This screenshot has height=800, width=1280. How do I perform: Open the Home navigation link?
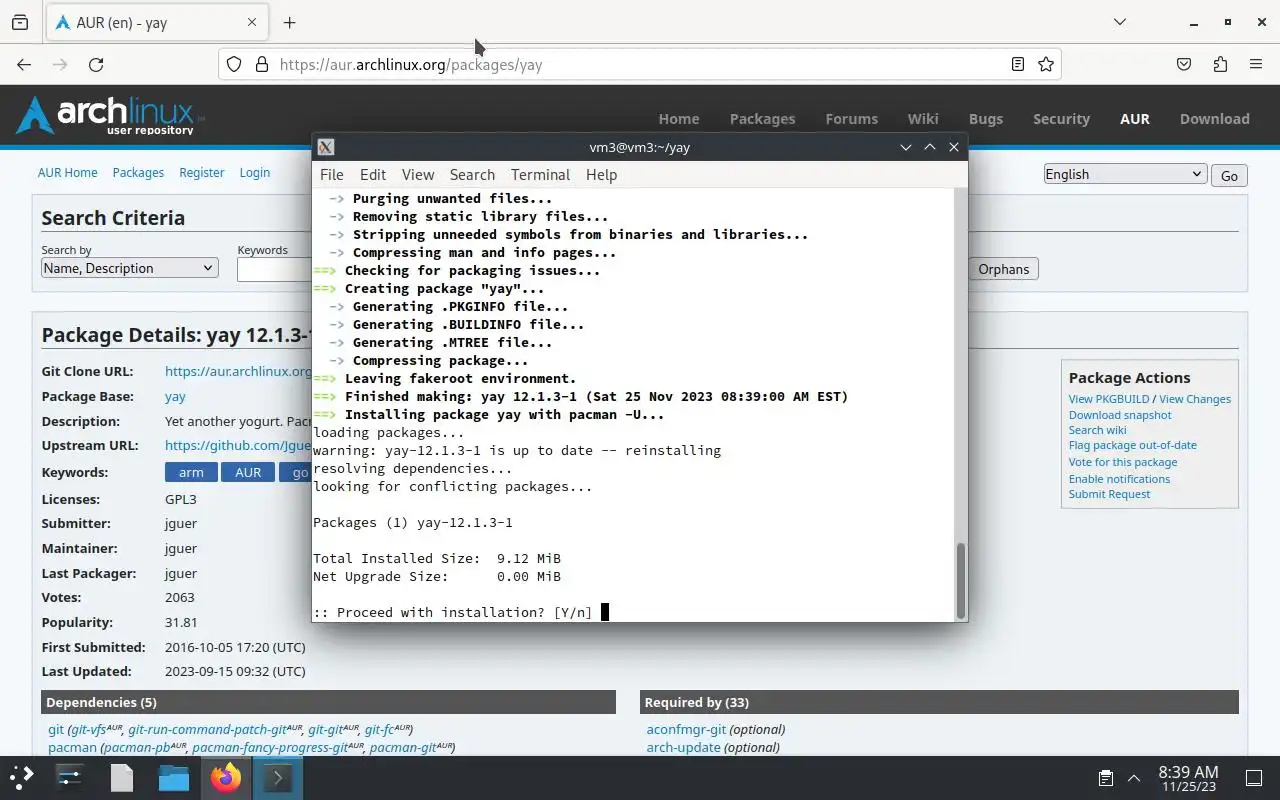679,118
